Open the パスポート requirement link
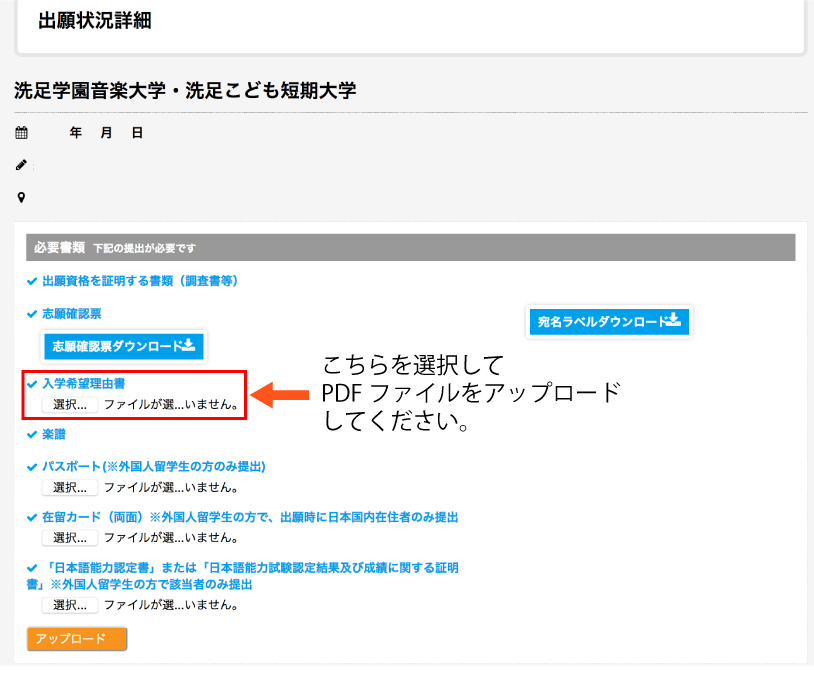 154,466
